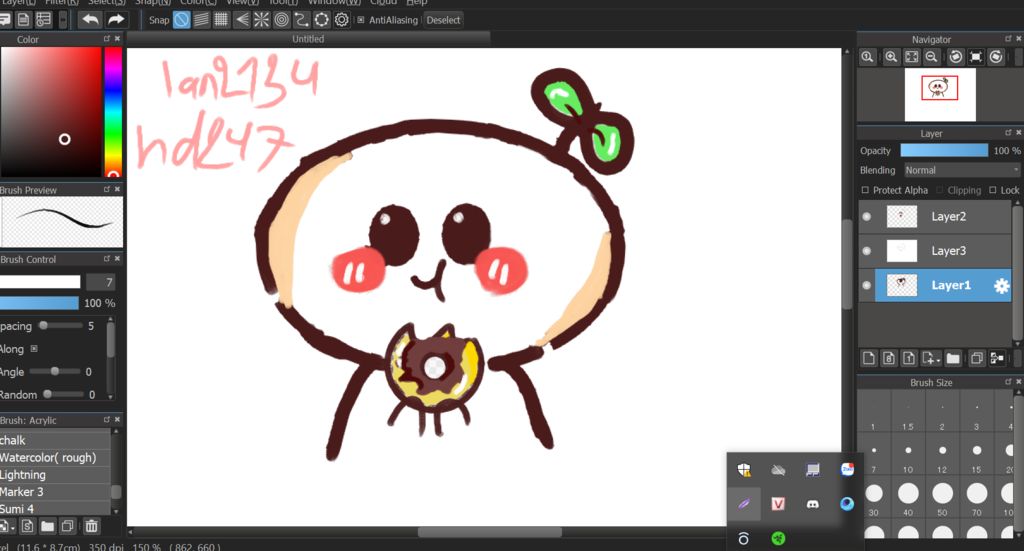Enable the radial snap

click(261, 20)
